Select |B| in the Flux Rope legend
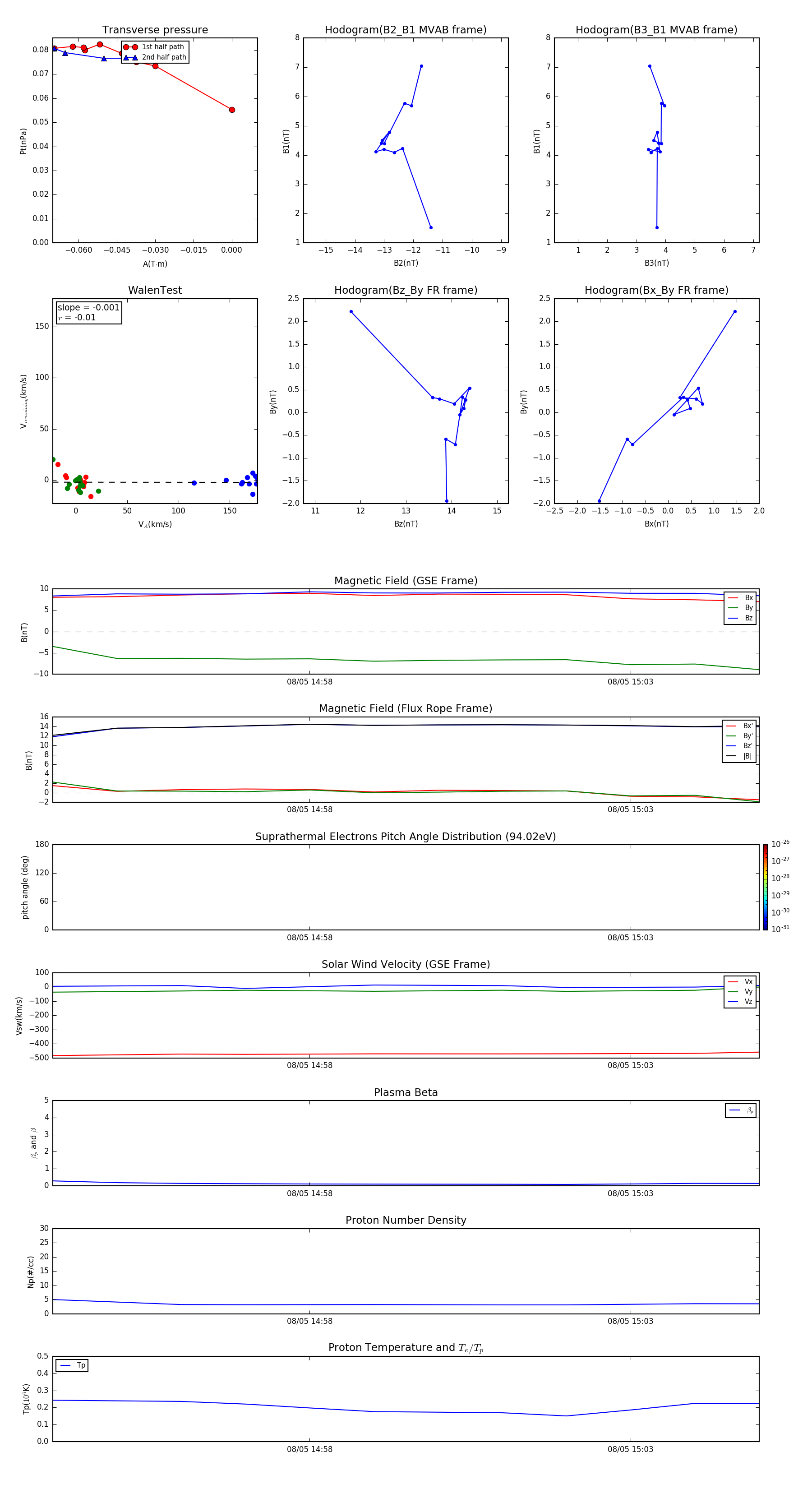Image resolution: width=812 pixels, height=1489 pixels. pos(739,756)
